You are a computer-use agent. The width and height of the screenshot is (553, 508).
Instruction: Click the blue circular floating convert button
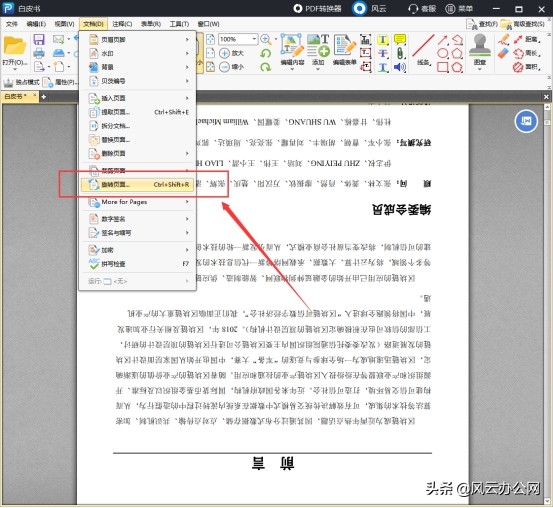pyautogui.click(x=526, y=121)
